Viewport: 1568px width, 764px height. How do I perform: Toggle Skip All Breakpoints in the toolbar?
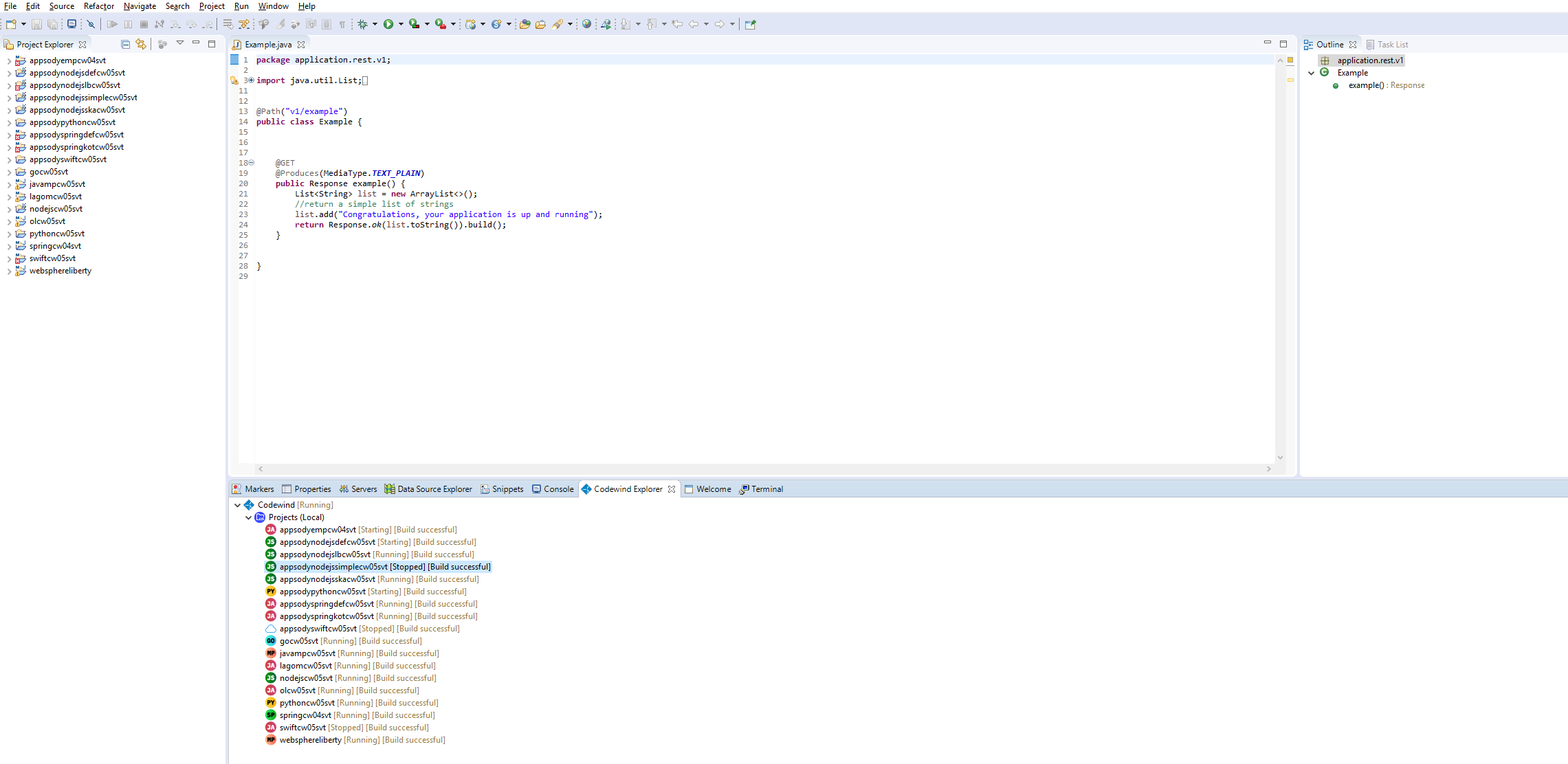tap(90, 24)
